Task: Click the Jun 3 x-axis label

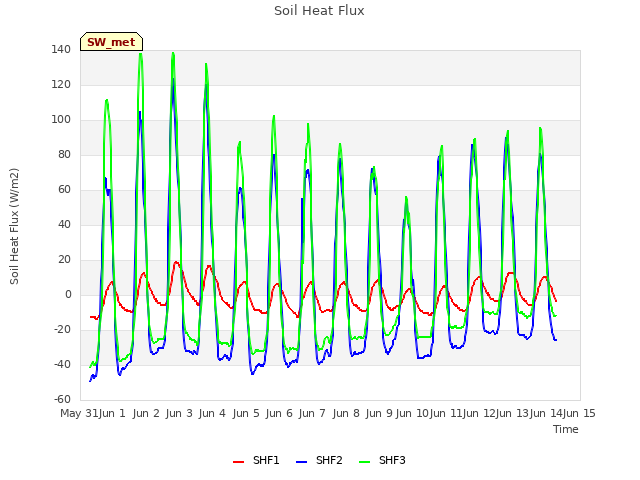Action: click(179, 413)
